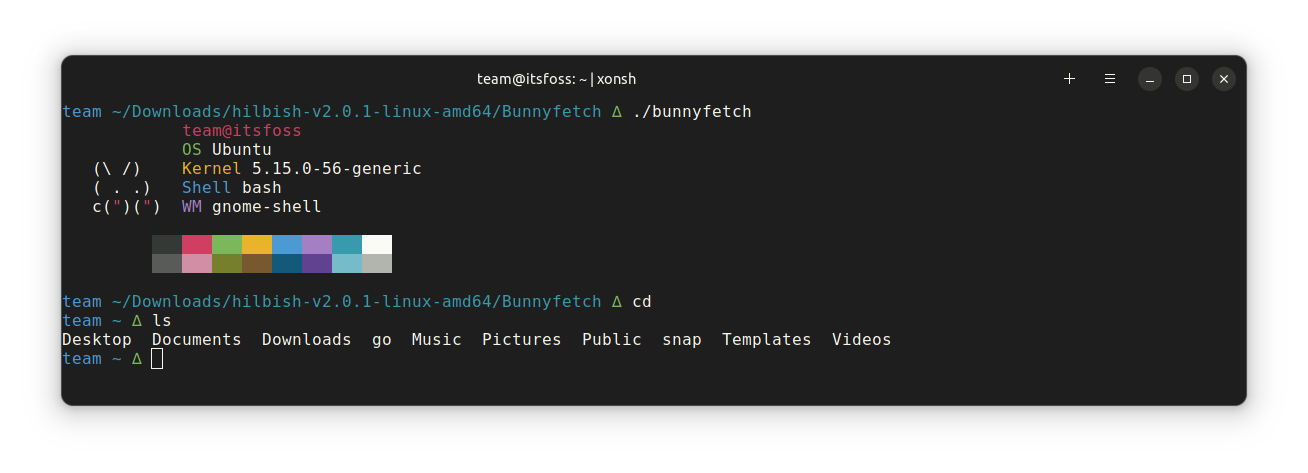This screenshot has width=1308, height=473.
Task: Click the window title 'team@itsfoss: ~ | xonsh'
Action: [x=556, y=79]
